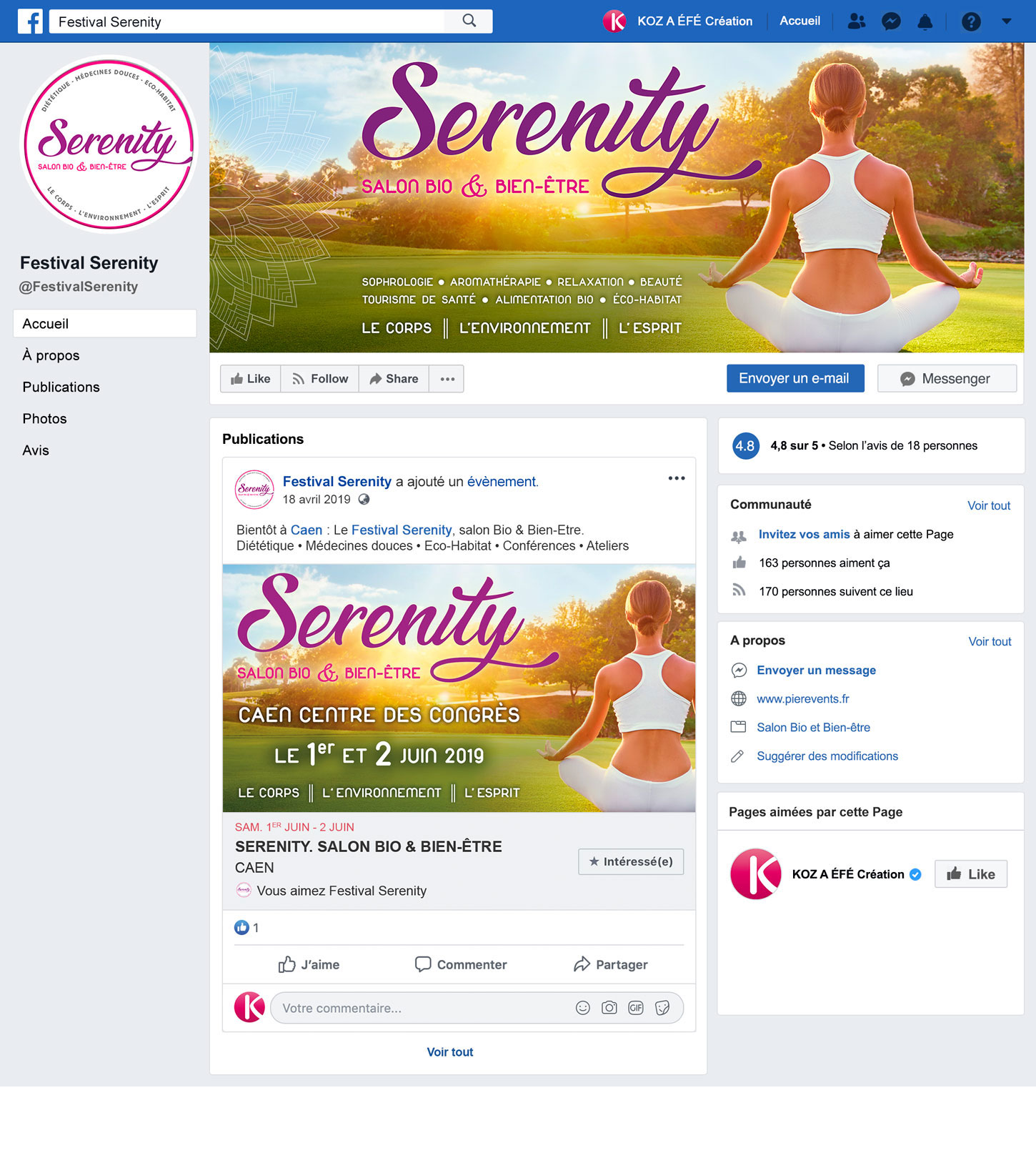Image resolution: width=1036 pixels, height=1158 pixels.
Task: Attach a photo with camera icon
Action: pyautogui.click(x=609, y=1008)
